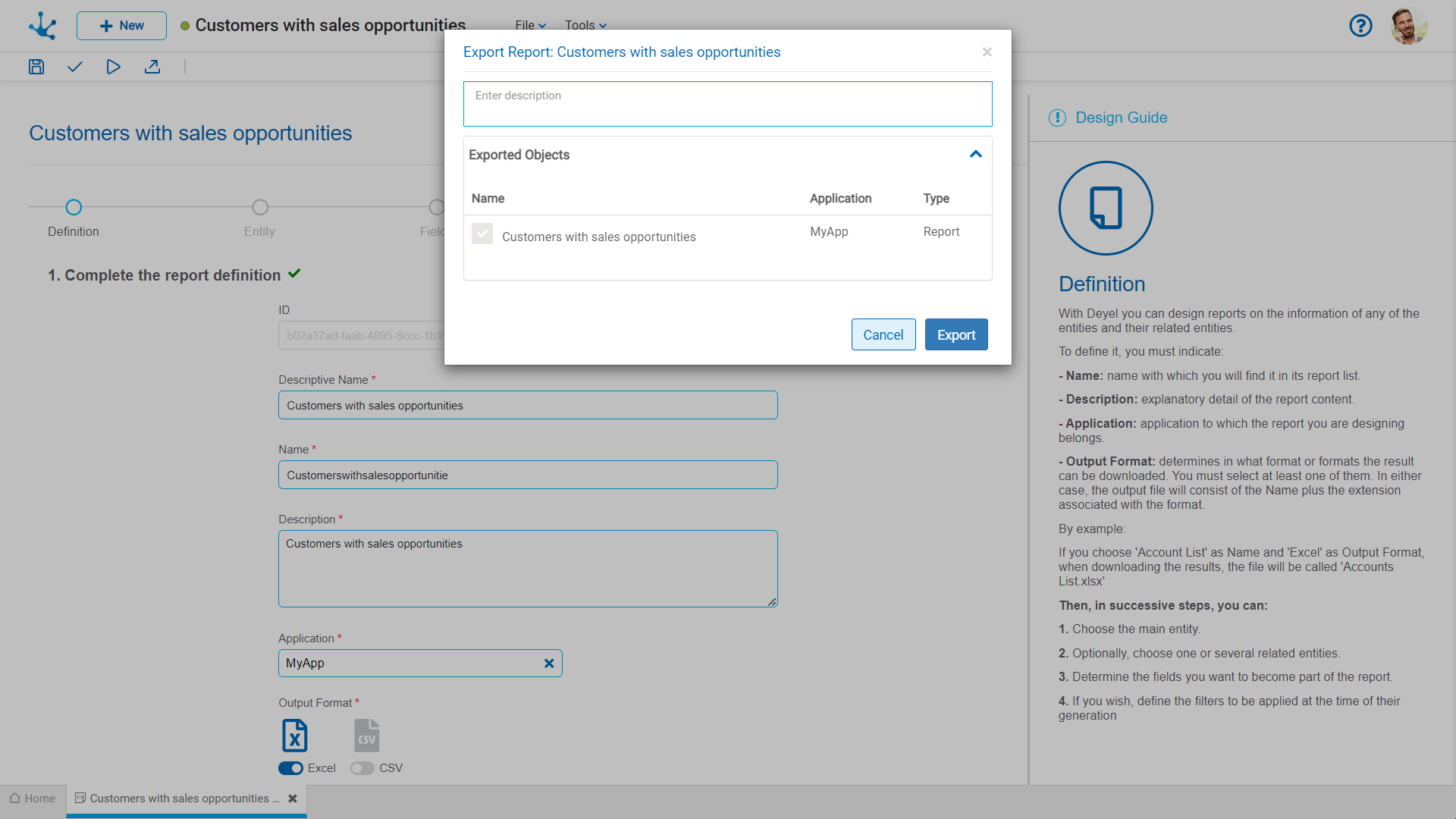Viewport: 1456px width, 819px height.
Task: Click the Design Guide panel icon
Action: (x=1057, y=118)
